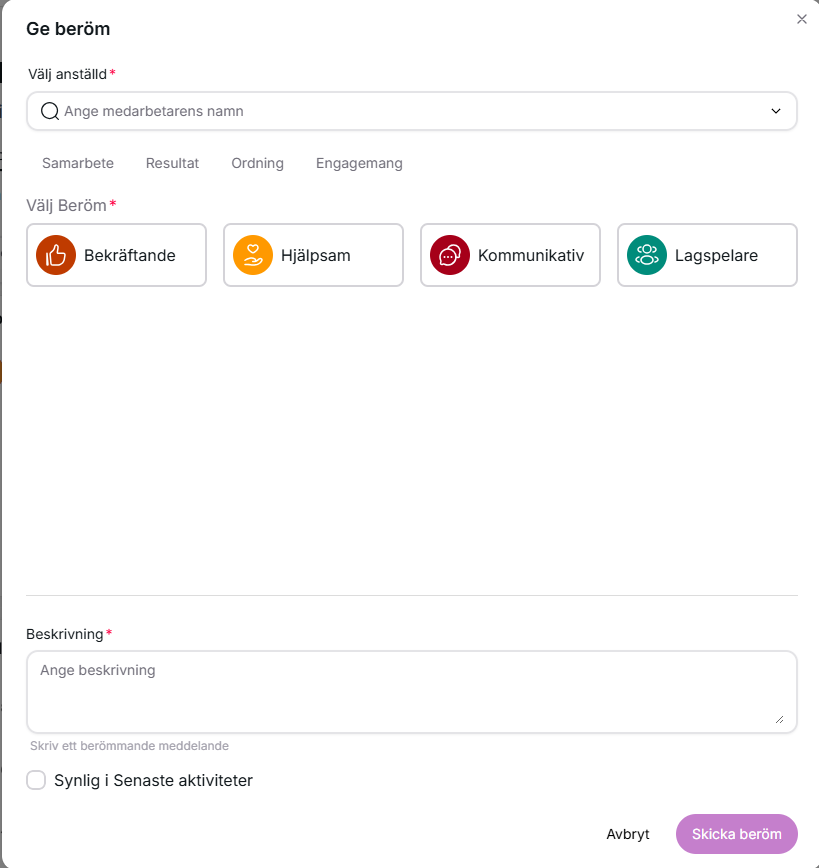Select the Ordning category tab
819x868 pixels.
(x=257, y=163)
